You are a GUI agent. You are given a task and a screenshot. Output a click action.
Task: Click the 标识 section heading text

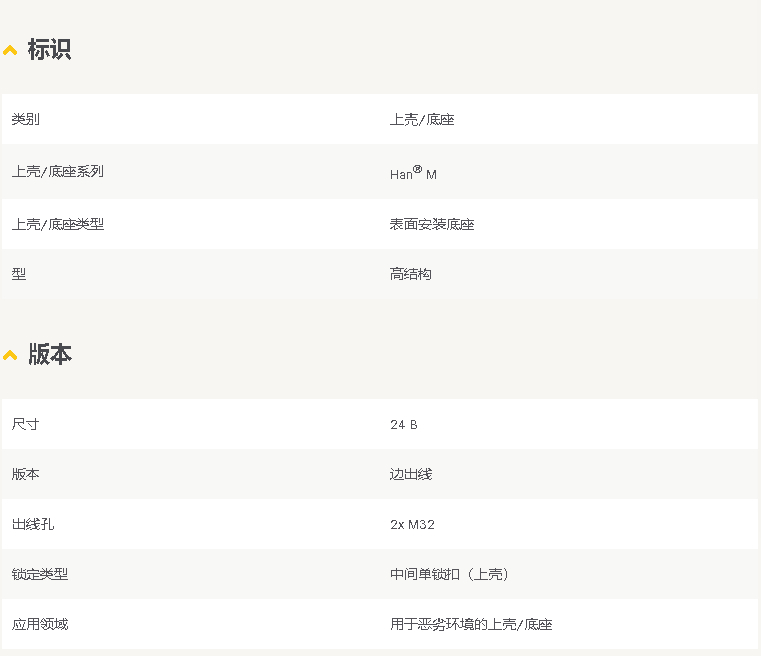(50, 50)
